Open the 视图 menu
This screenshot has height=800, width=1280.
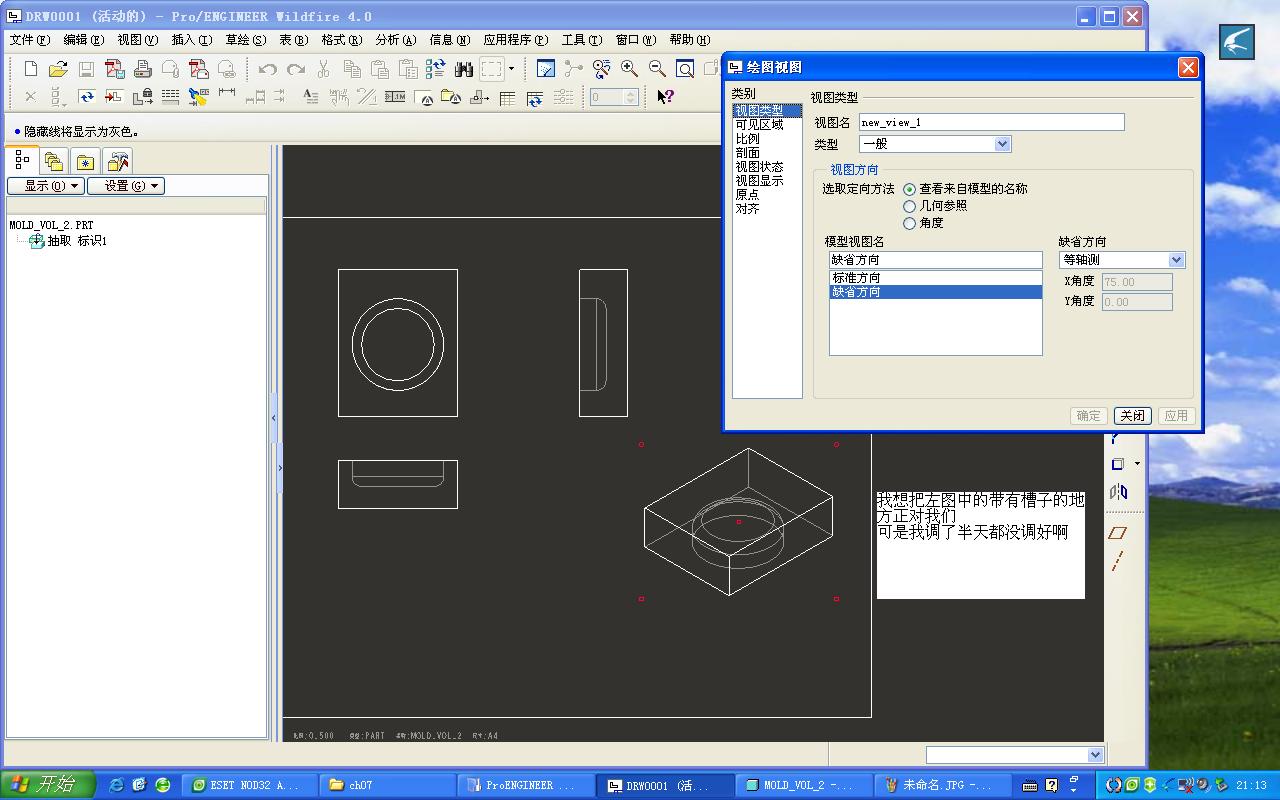click(x=137, y=40)
